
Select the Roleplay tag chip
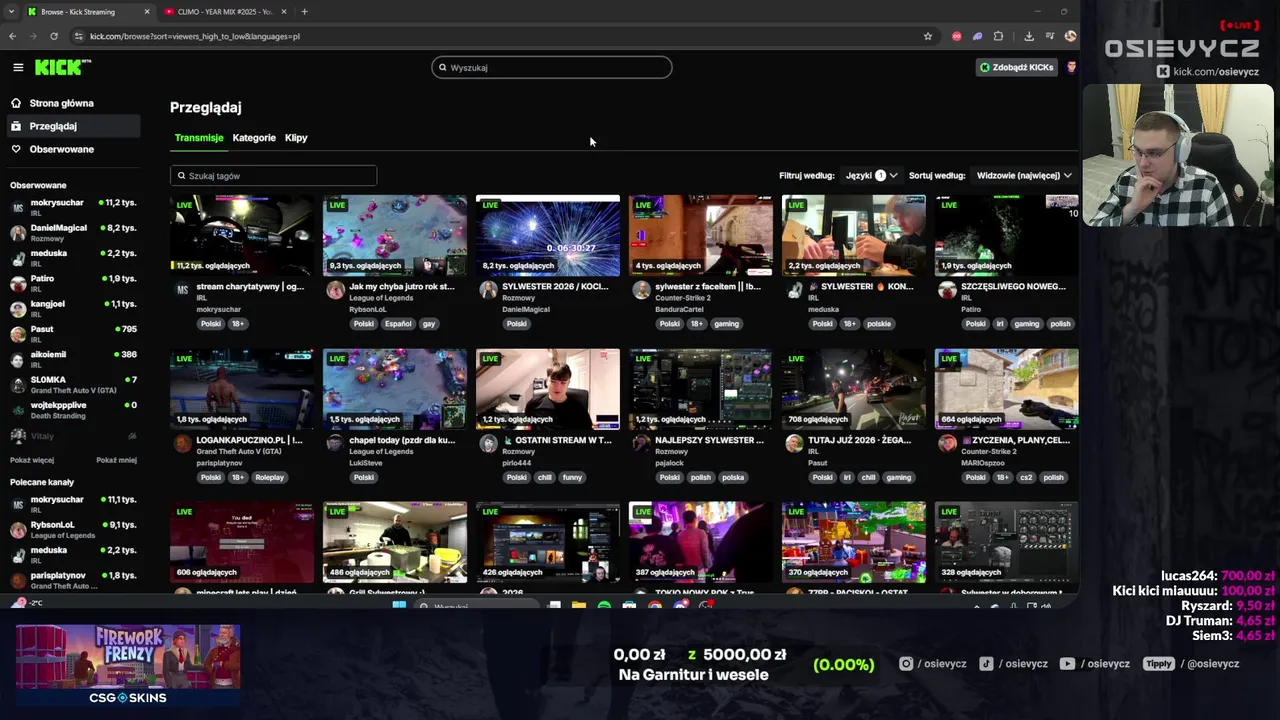tap(270, 477)
